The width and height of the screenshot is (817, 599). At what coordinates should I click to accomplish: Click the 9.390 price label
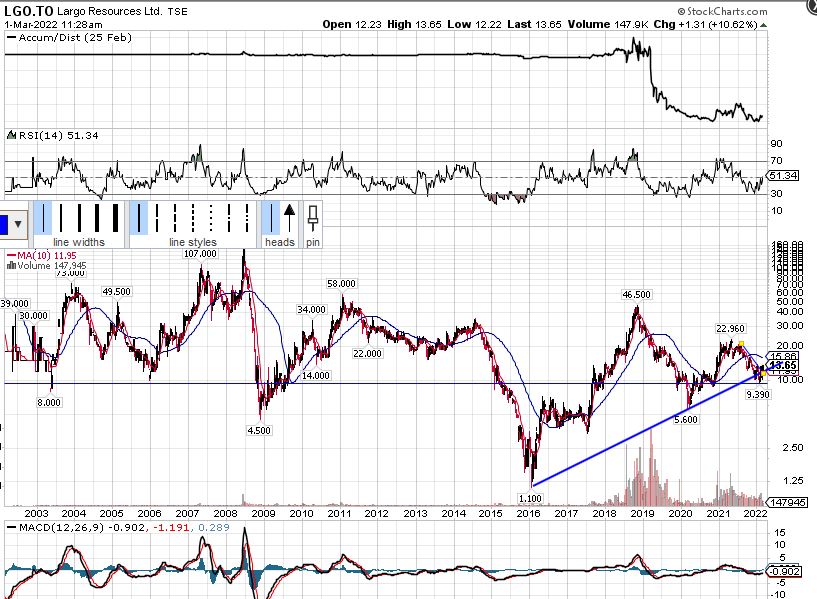(x=758, y=395)
